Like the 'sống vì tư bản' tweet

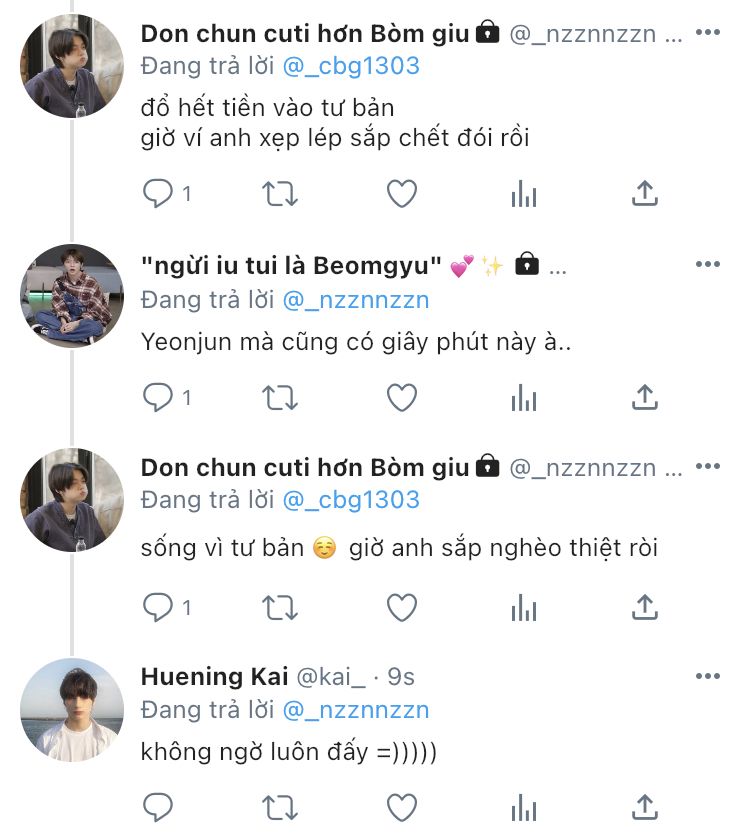[x=402, y=606]
